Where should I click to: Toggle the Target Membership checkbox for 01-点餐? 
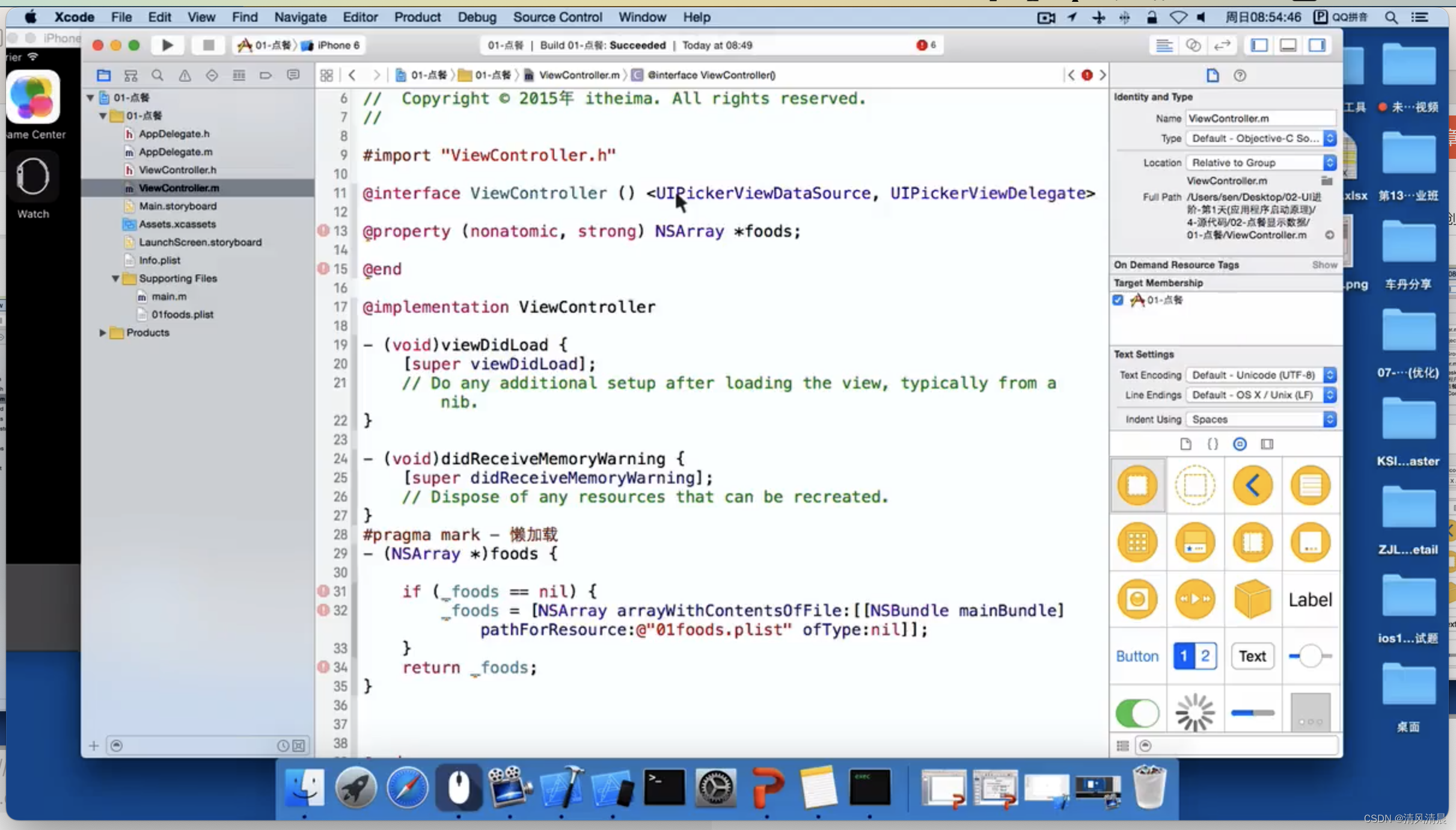(x=1120, y=300)
